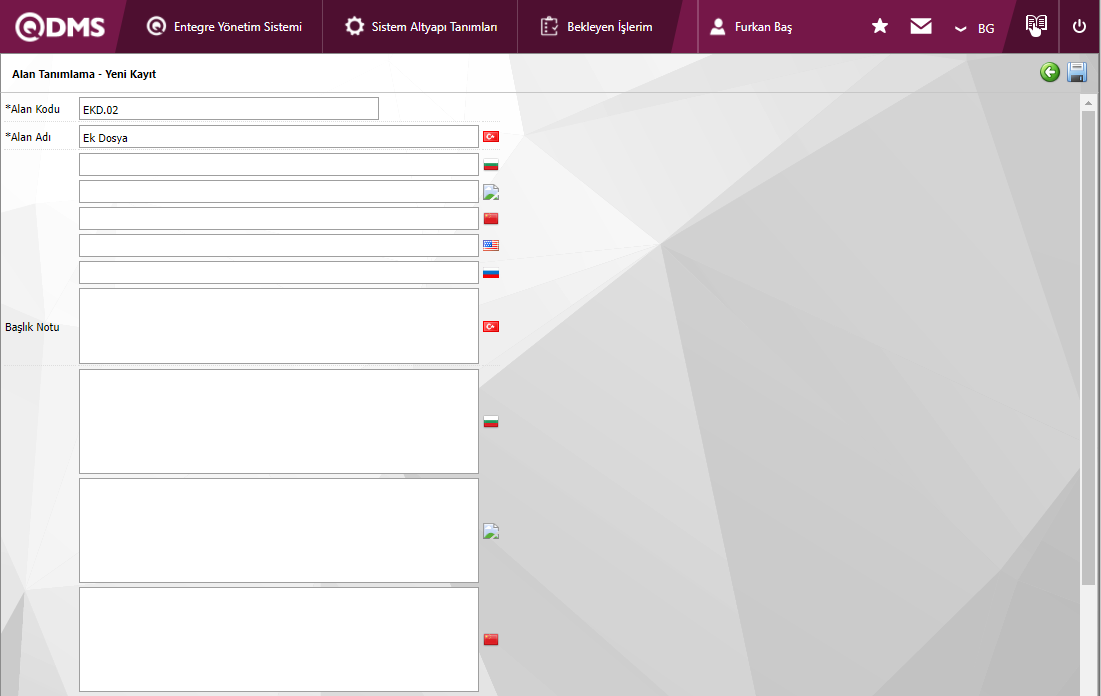
Task: Click the *Alan Adı label
Action: 28,137
